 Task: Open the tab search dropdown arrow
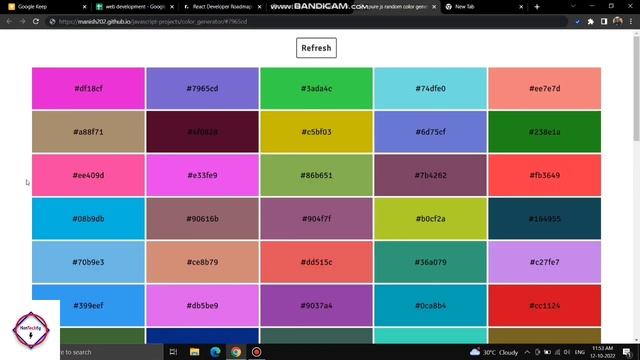573,7
